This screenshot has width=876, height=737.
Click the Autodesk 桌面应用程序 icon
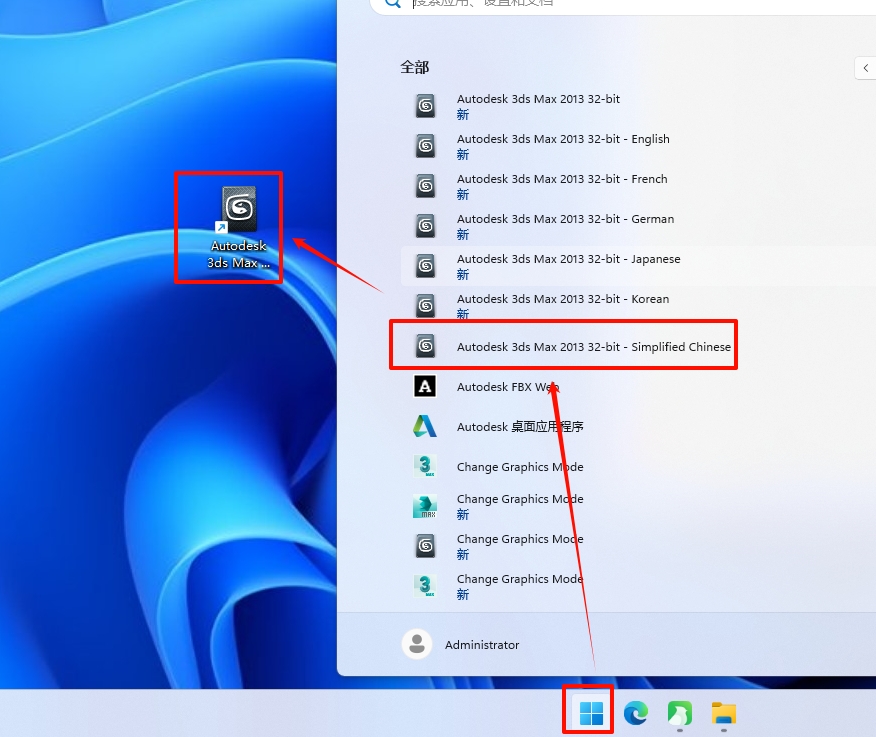(425, 427)
